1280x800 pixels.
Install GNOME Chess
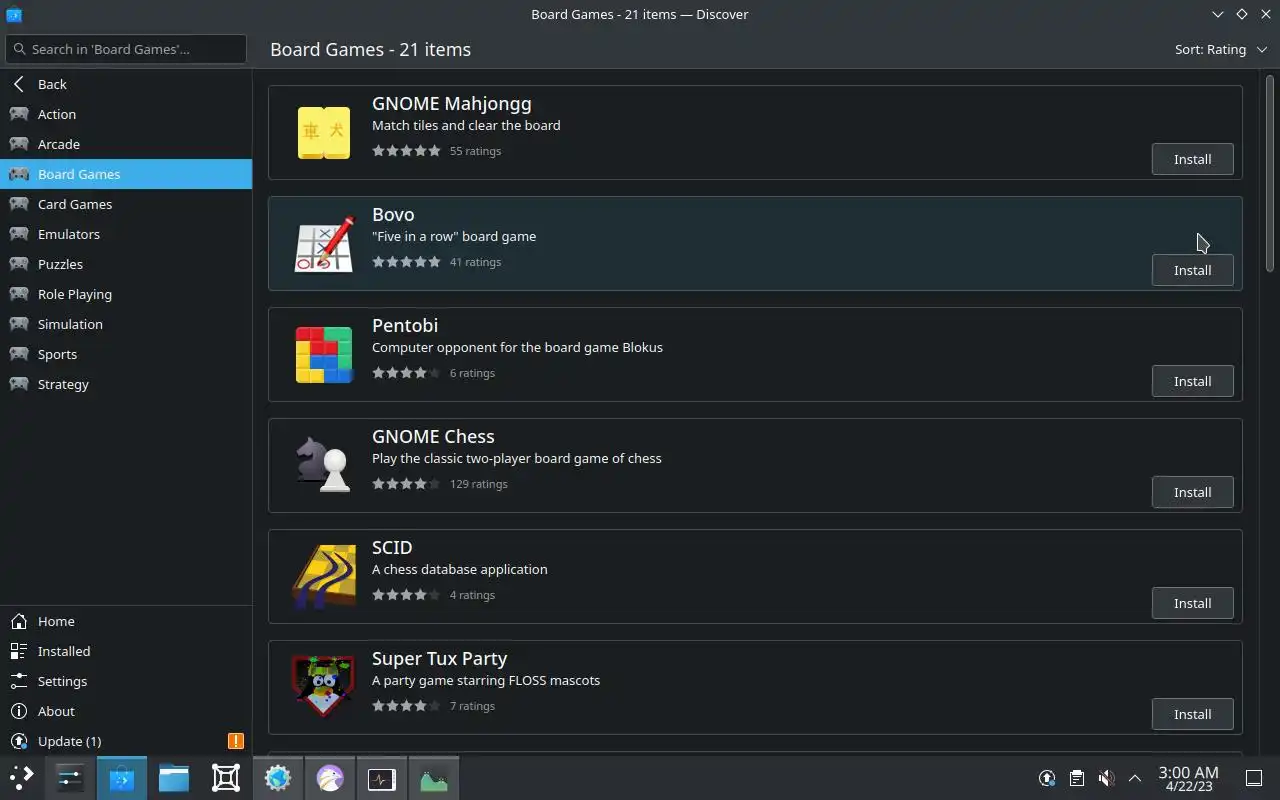pos(1192,492)
